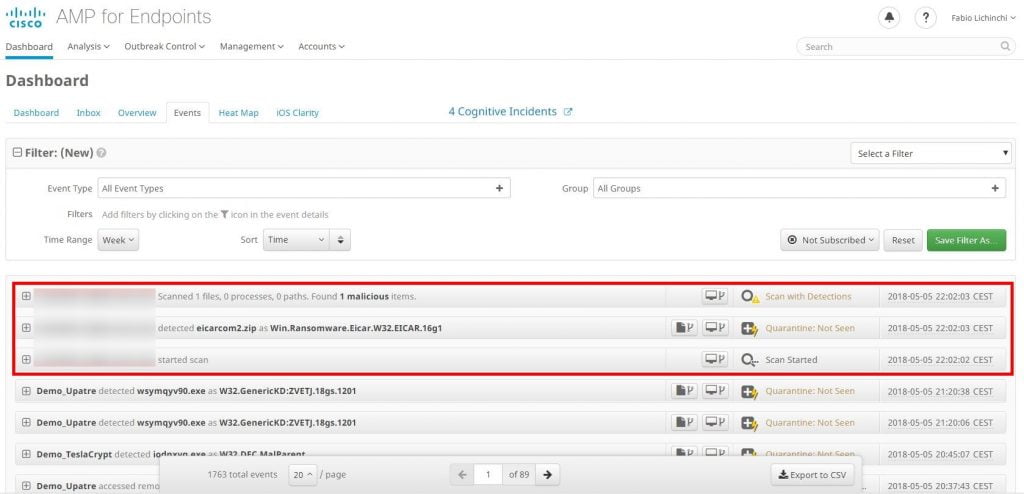Add event type with plus icon
The image size is (1024, 494).
(x=499, y=188)
